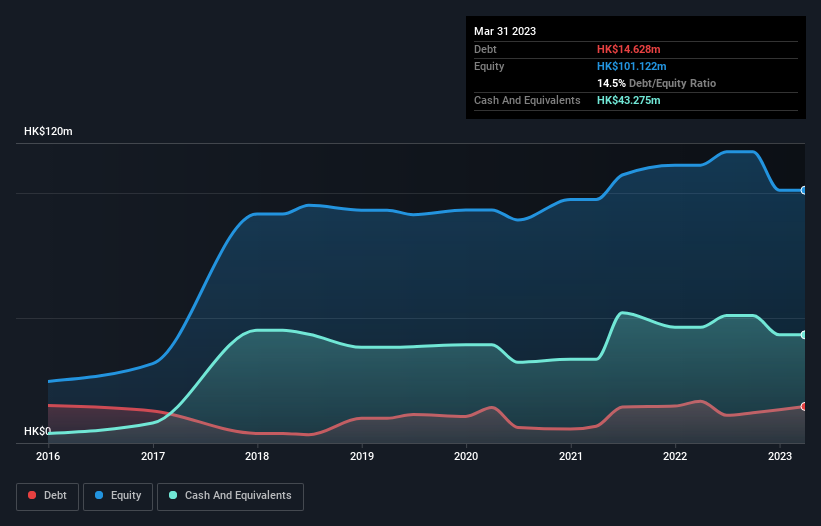The width and height of the screenshot is (821, 526).
Task: Toggle the Debt series legend button
Action: click(48, 496)
